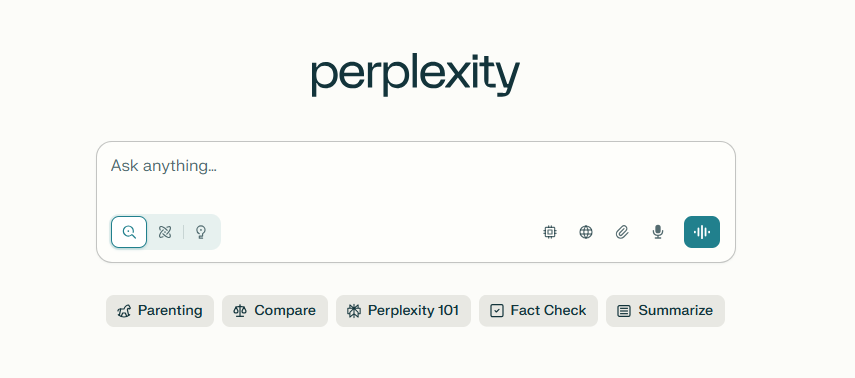Viewport: 855px width, 378px height.
Task: Choose the Compare suggestion chip
Action: [275, 311]
